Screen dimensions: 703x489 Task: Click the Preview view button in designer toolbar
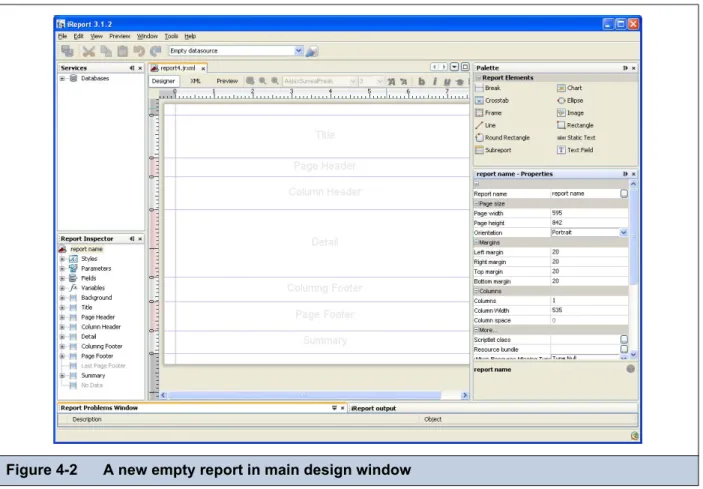pyautogui.click(x=227, y=81)
